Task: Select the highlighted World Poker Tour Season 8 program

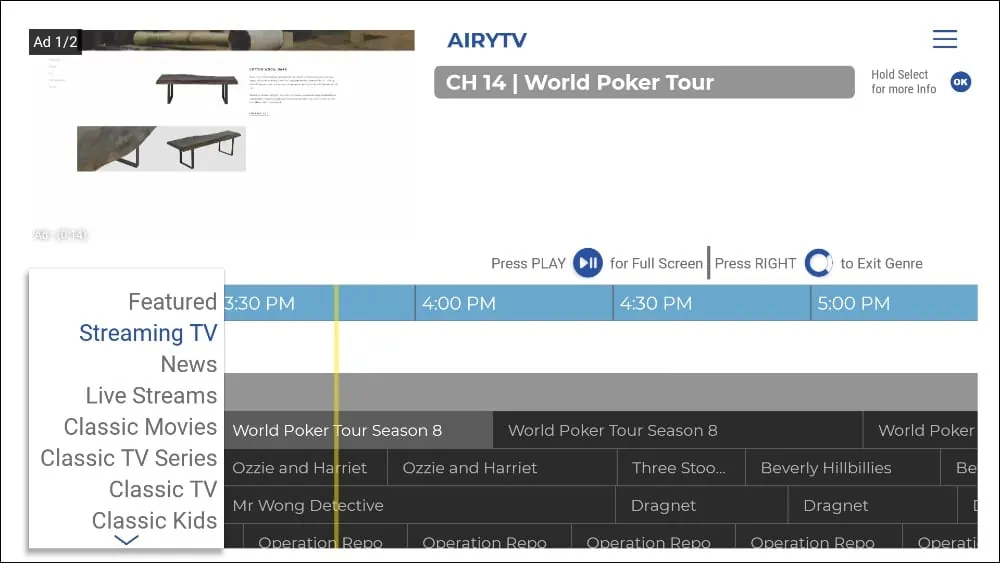Action: (358, 430)
